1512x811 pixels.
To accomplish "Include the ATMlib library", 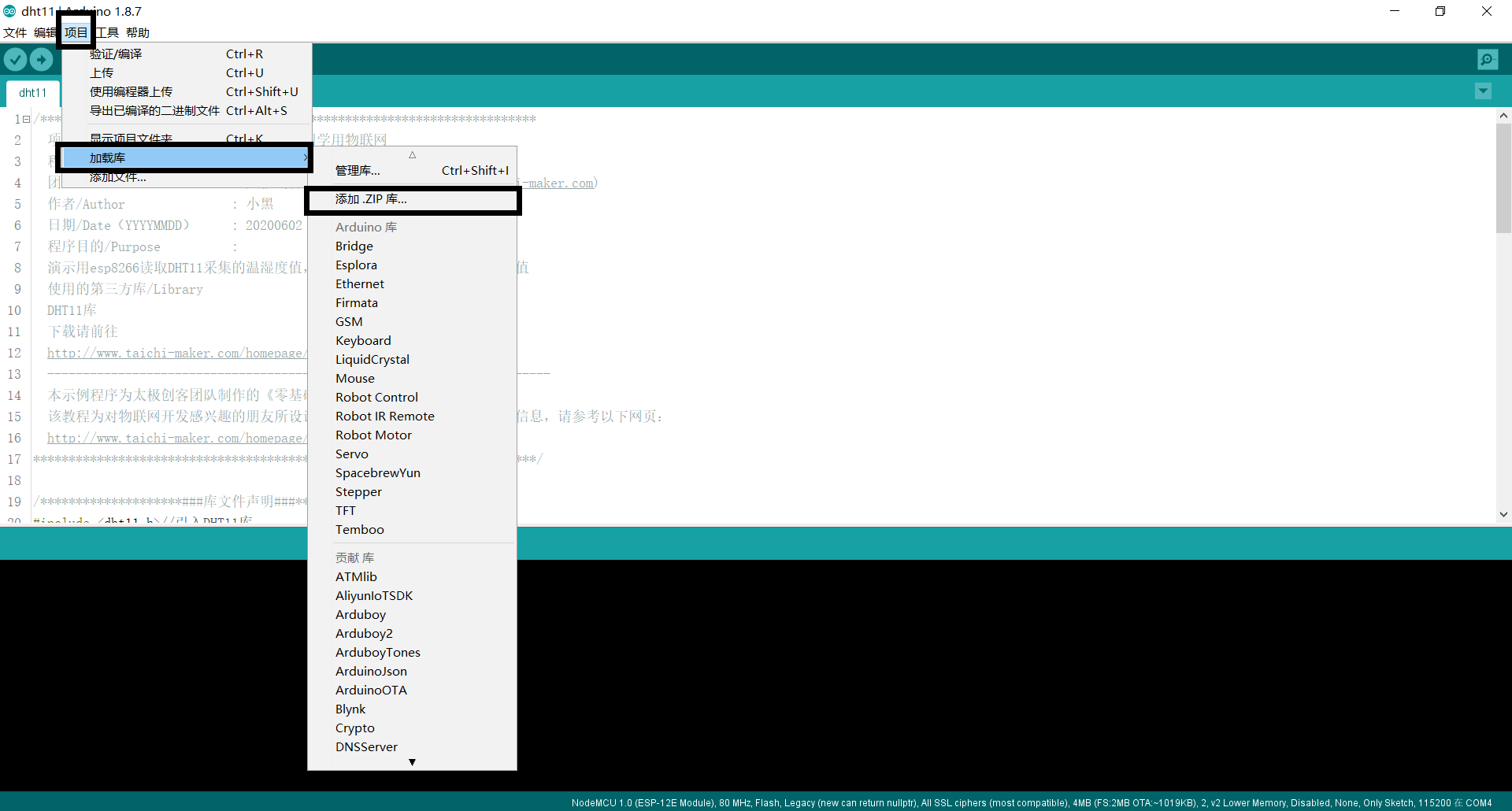I will (412, 576).
